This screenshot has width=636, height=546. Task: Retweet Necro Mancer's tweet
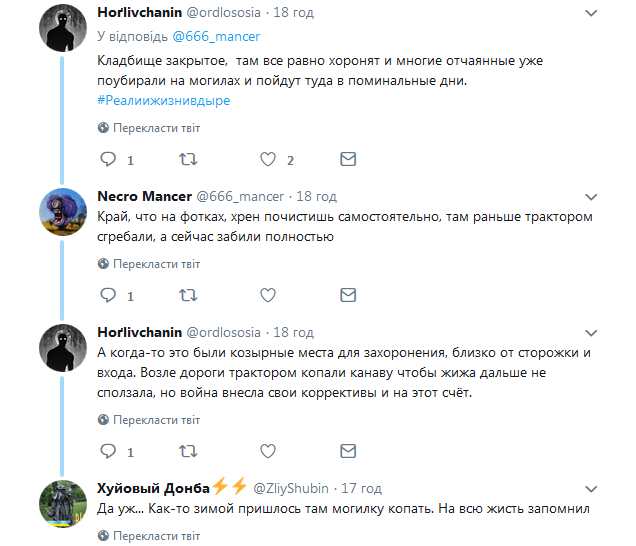pyautogui.click(x=187, y=295)
